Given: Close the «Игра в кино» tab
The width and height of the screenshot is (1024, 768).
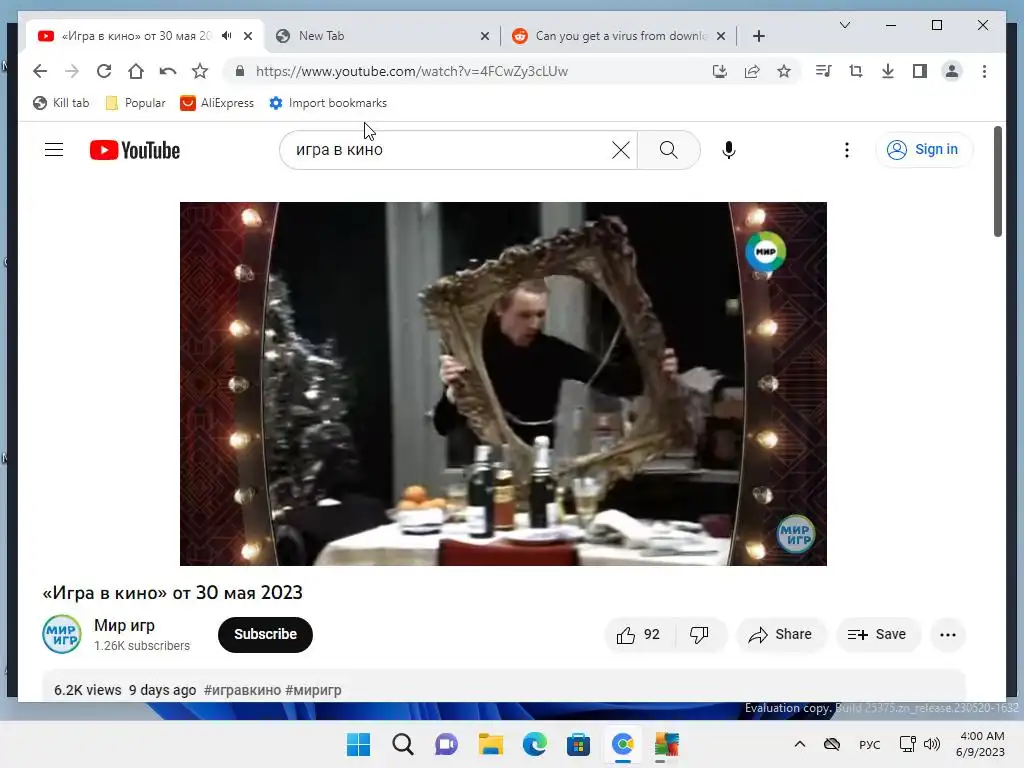Looking at the screenshot, I should tap(248, 36).
